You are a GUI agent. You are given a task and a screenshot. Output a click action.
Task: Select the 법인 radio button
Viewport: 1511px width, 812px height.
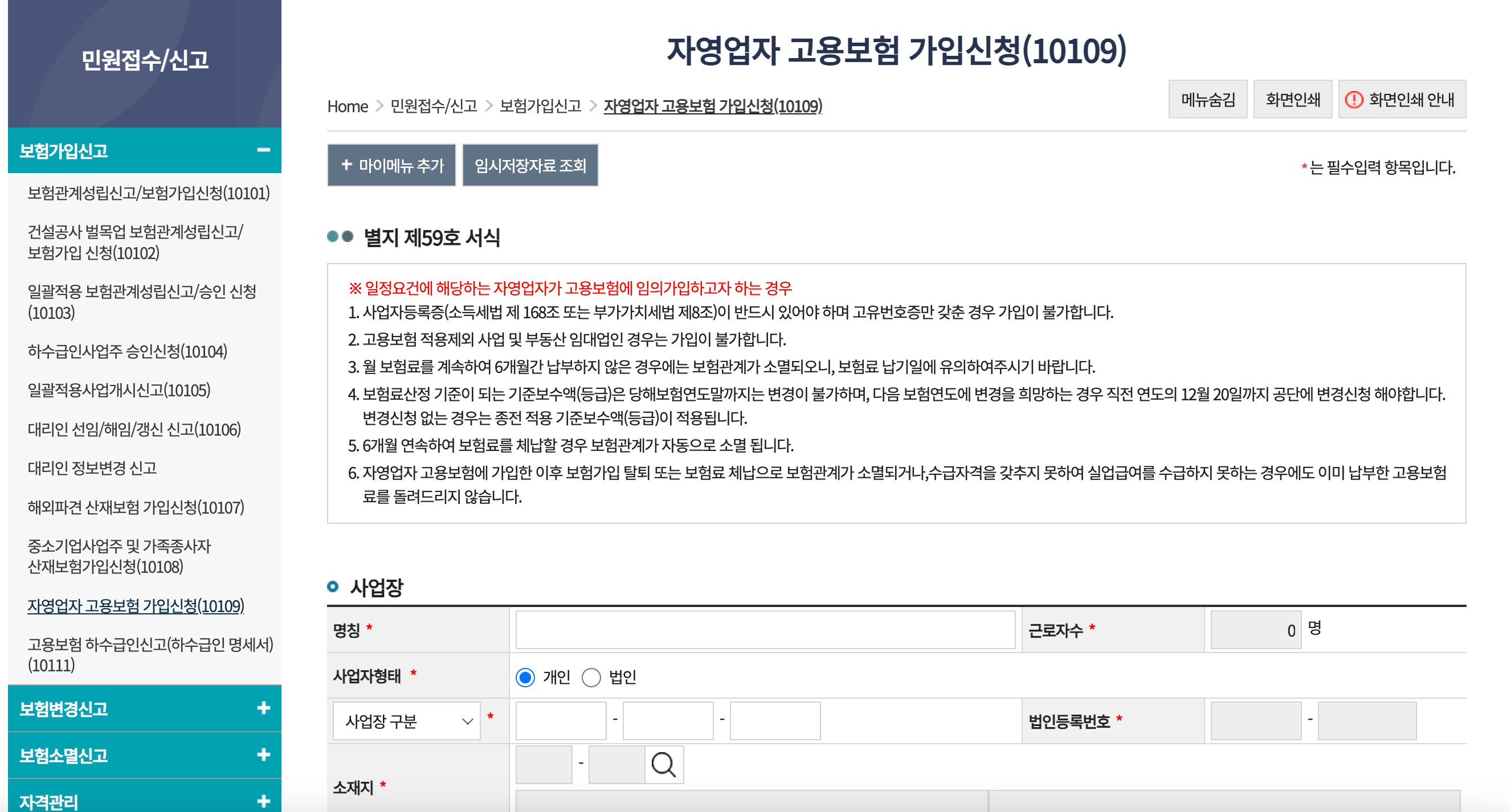point(591,677)
